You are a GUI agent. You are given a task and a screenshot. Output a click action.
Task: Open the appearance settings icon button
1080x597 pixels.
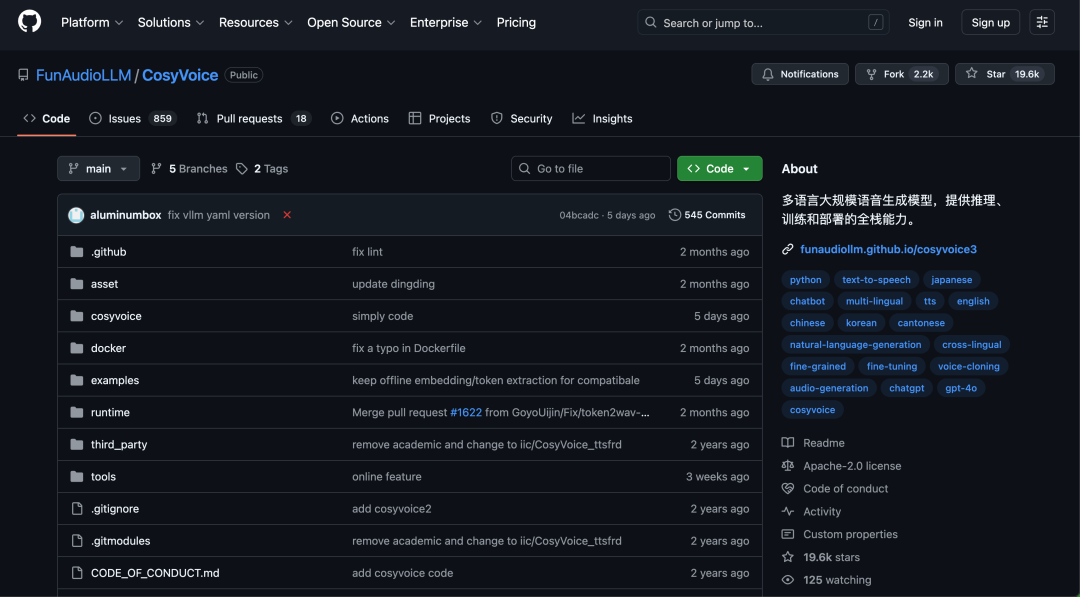[x=1041, y=23]
